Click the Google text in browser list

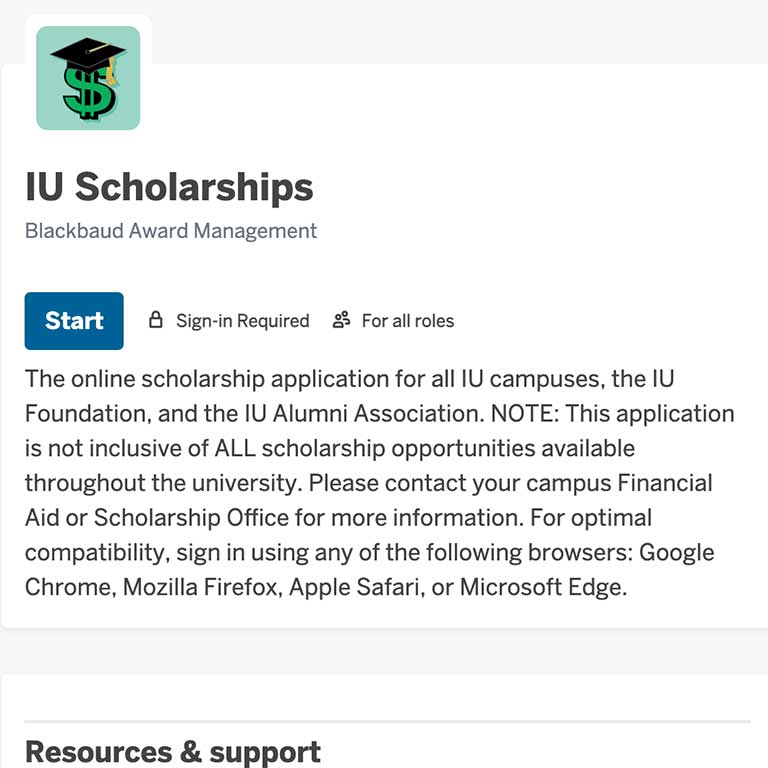point(677,552)
